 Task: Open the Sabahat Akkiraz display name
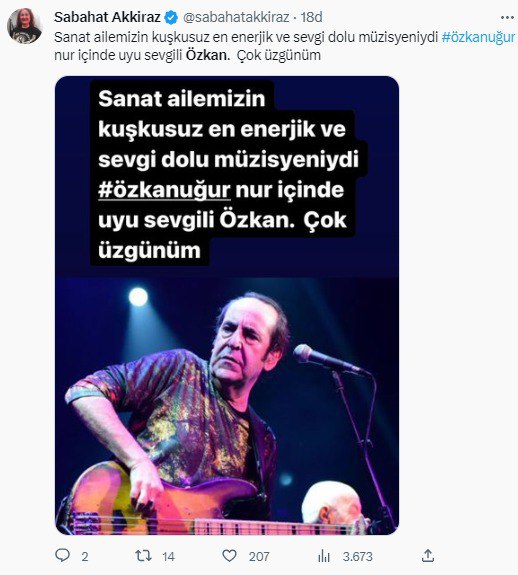pyautogui.click(x=107, y=17)
